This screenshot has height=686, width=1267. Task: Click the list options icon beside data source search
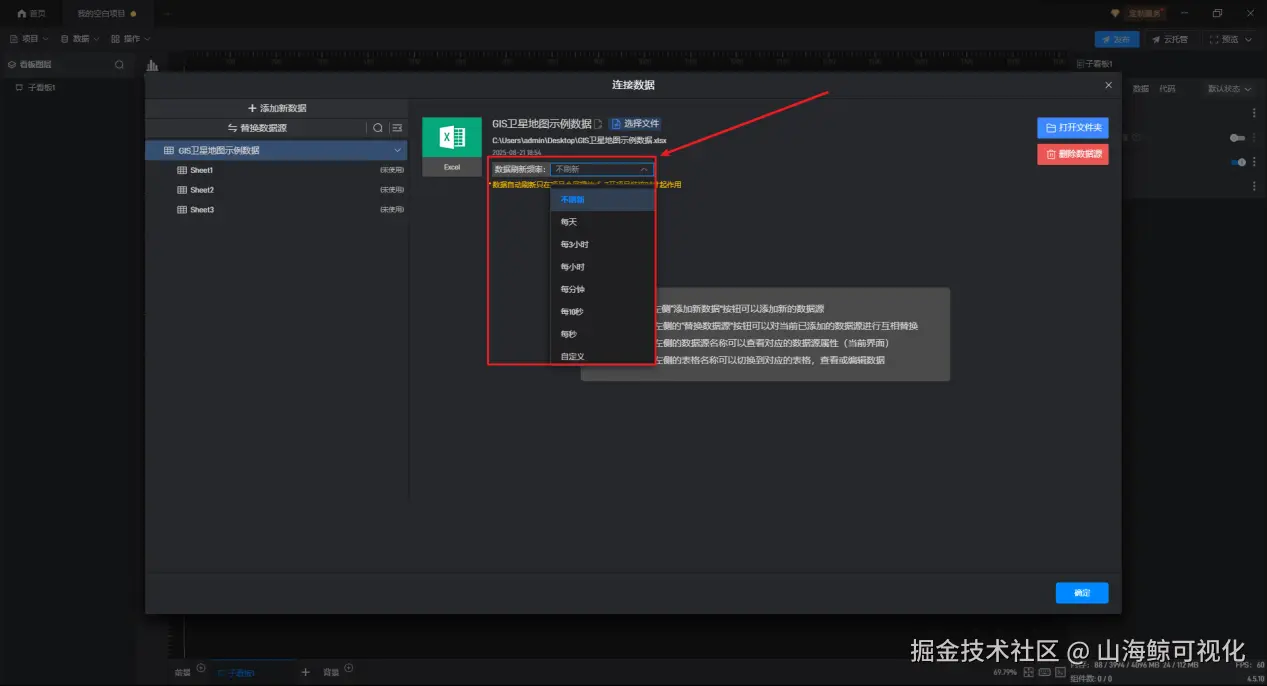point(396,128)
